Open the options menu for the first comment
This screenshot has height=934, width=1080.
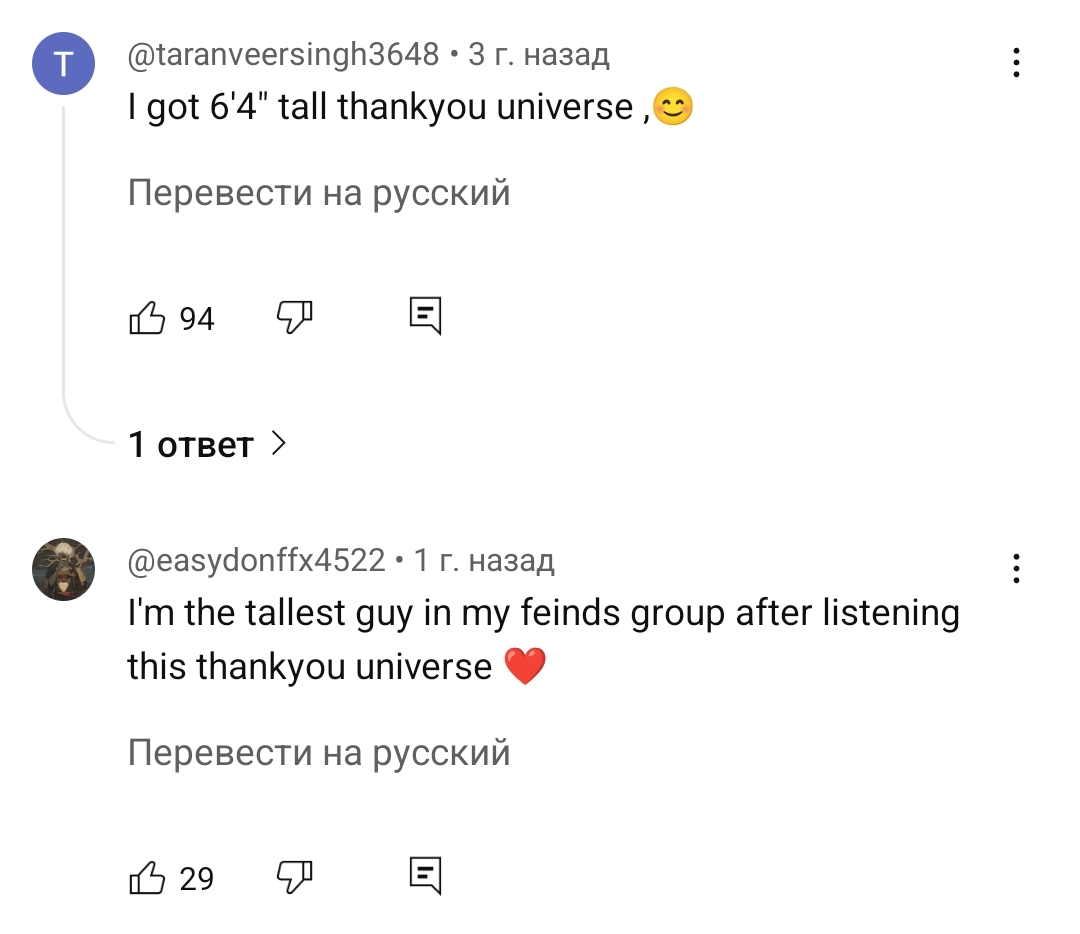click(1016, 63)
